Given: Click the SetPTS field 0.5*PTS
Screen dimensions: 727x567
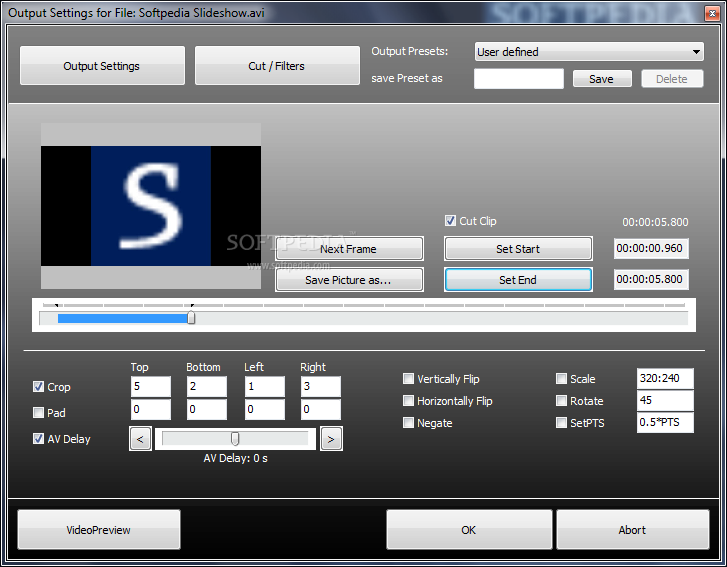Looking at the screenshot, I should point(665,422).
